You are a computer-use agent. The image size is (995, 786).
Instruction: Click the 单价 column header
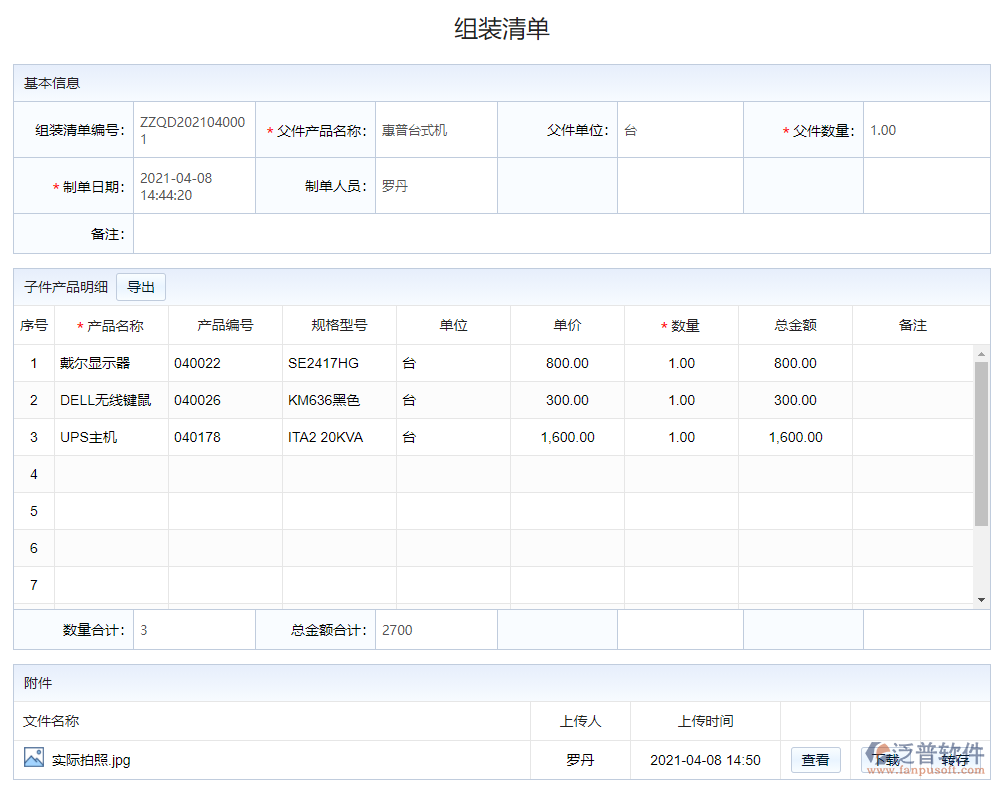pyautogui.click(x=567, y=325)
